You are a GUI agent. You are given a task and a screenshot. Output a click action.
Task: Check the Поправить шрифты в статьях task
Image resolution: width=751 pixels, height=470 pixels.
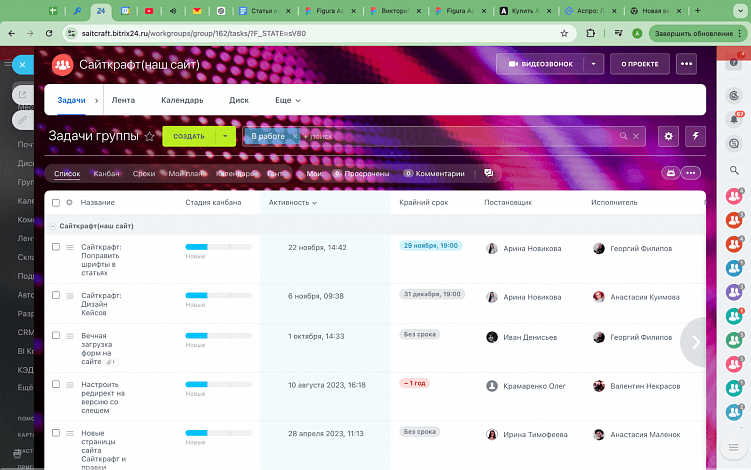(x=56, y=247)
